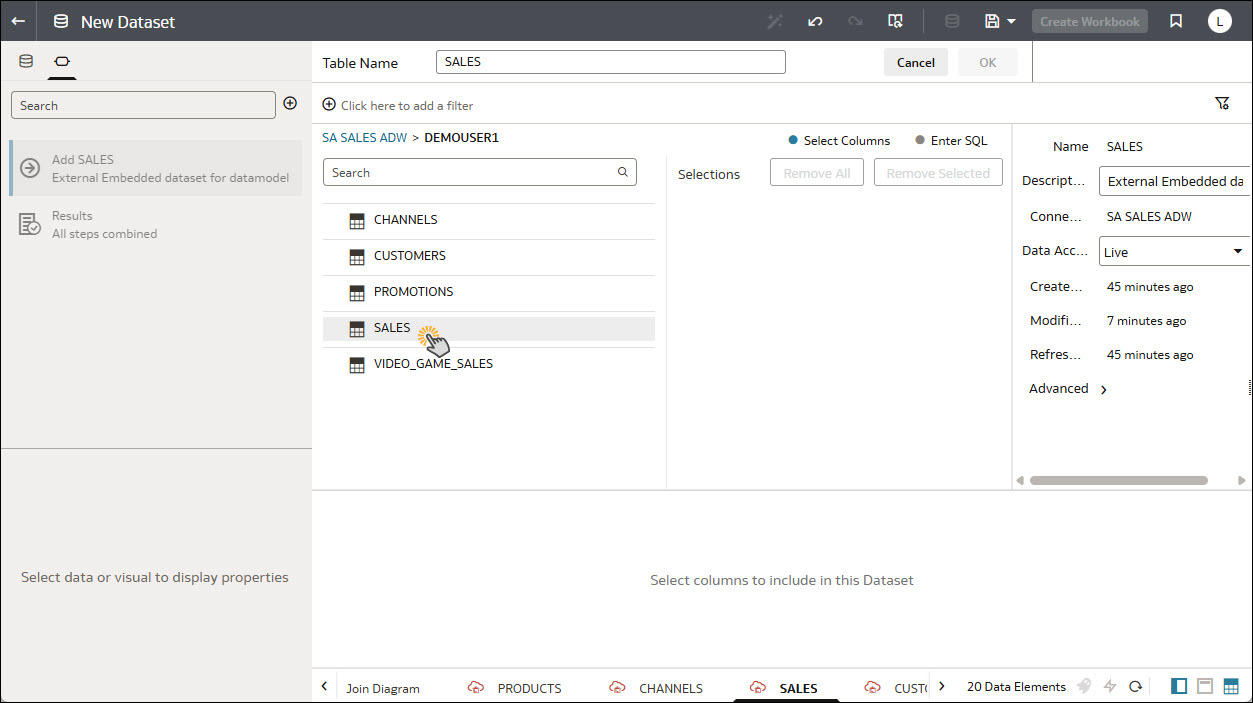Go back using the header arrow
1253x703 pixels.
tap(18, 21)
